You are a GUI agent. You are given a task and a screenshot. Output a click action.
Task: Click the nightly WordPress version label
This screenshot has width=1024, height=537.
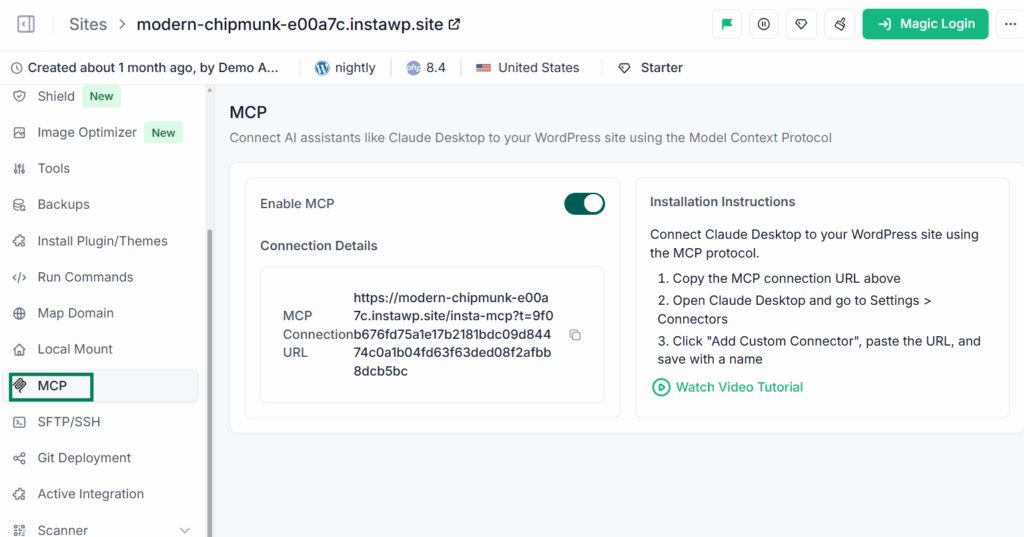(355, 68)
